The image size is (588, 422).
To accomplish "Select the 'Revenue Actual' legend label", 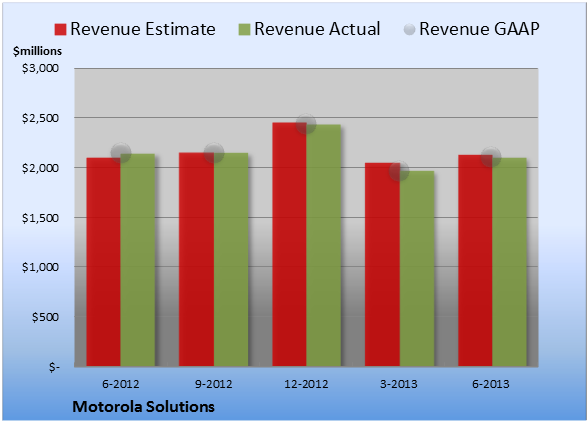I will 317,29.
